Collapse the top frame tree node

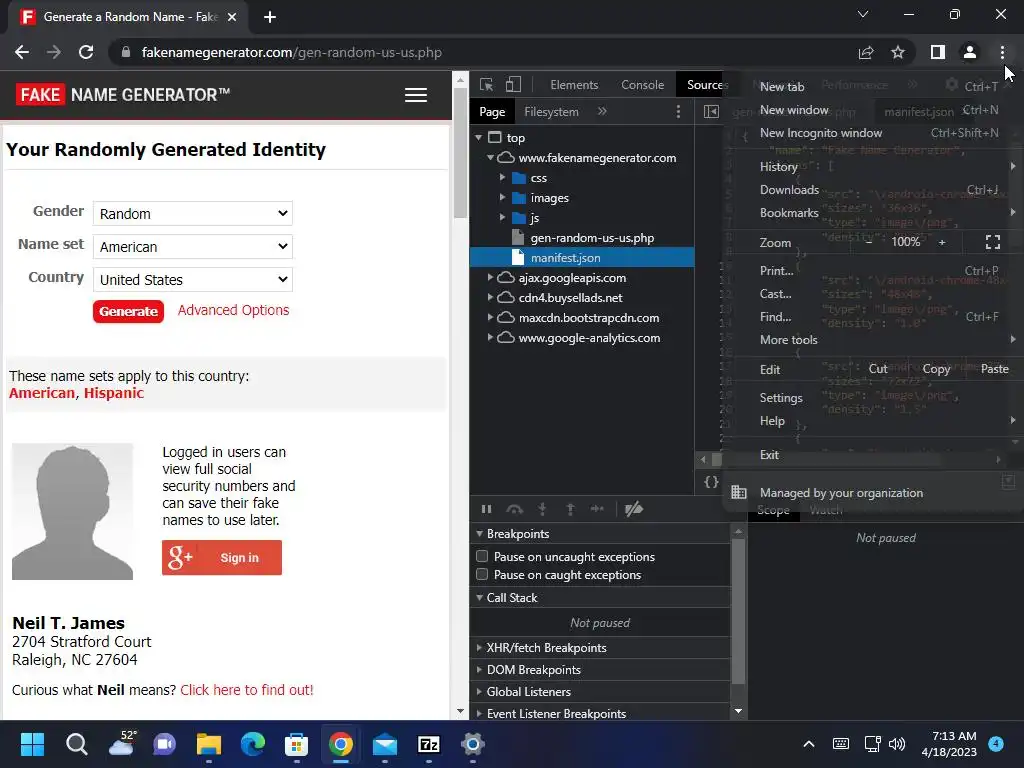click(479, 138)
